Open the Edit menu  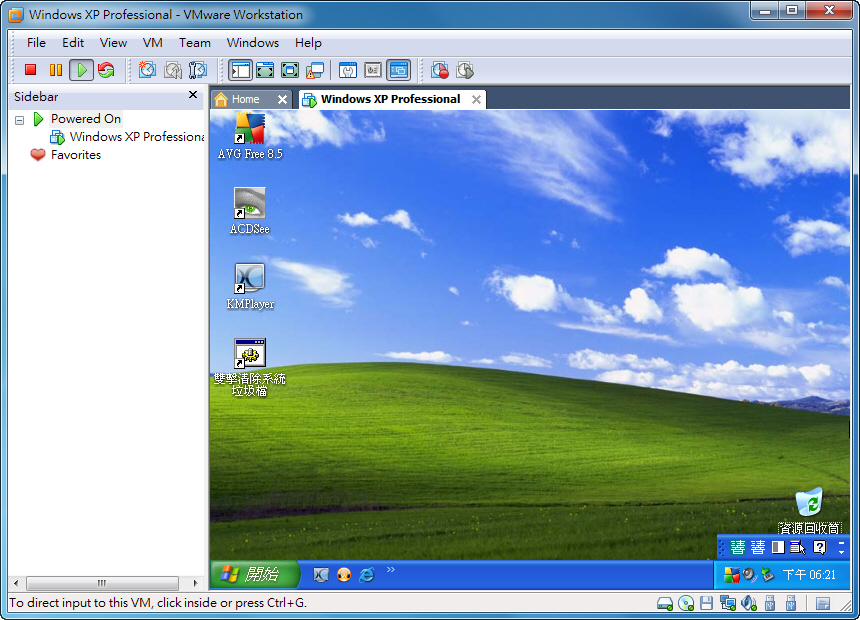(72, 43)
